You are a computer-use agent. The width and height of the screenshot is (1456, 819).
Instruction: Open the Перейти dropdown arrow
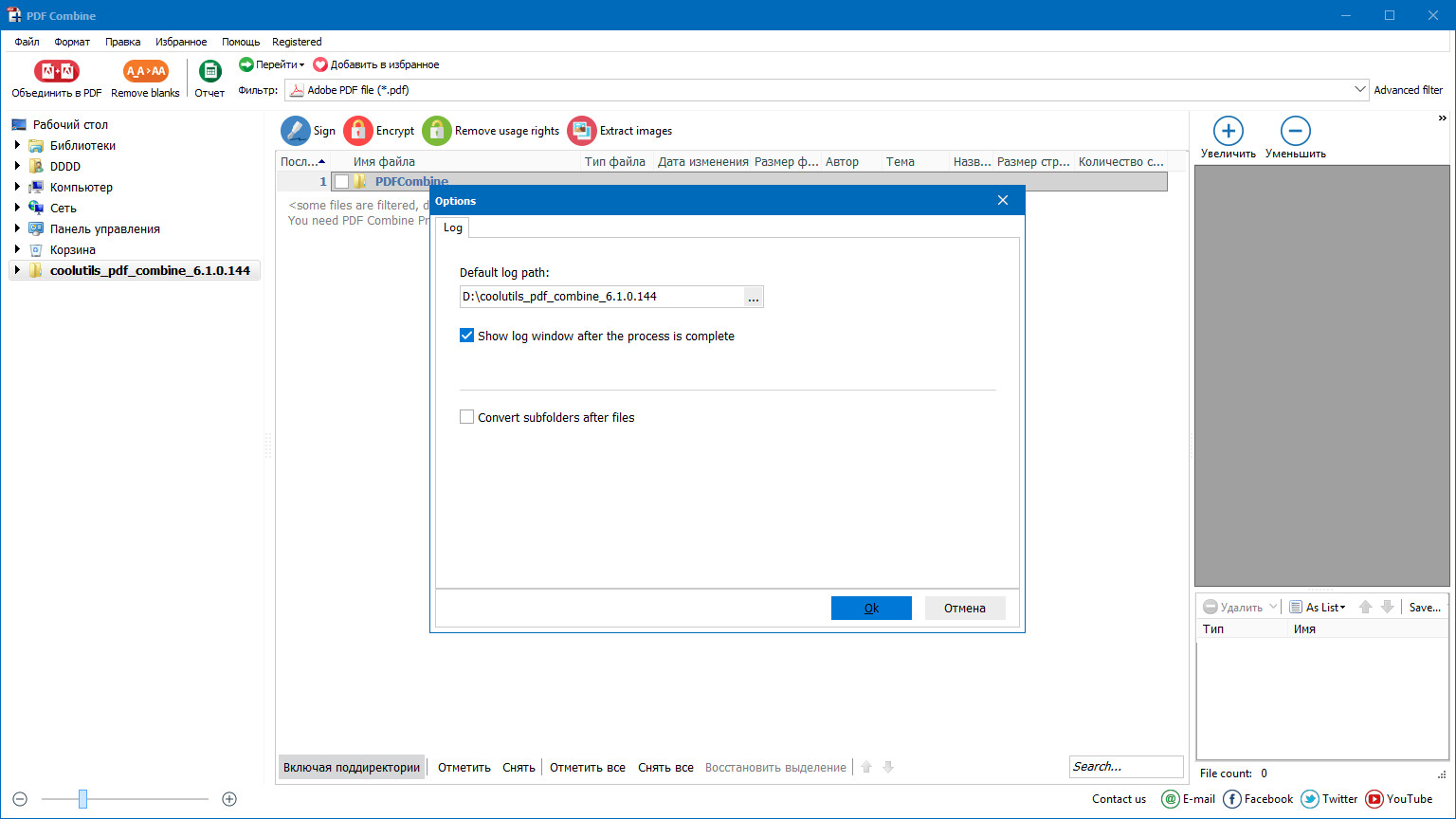pyautogui.click(x=301, y=64)
